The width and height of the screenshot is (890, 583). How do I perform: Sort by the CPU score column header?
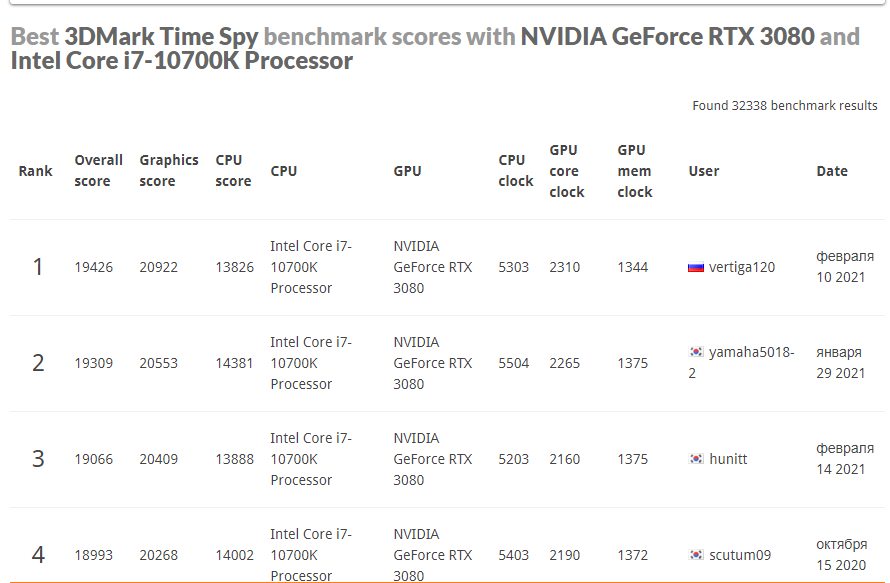[x=233, y=170]
